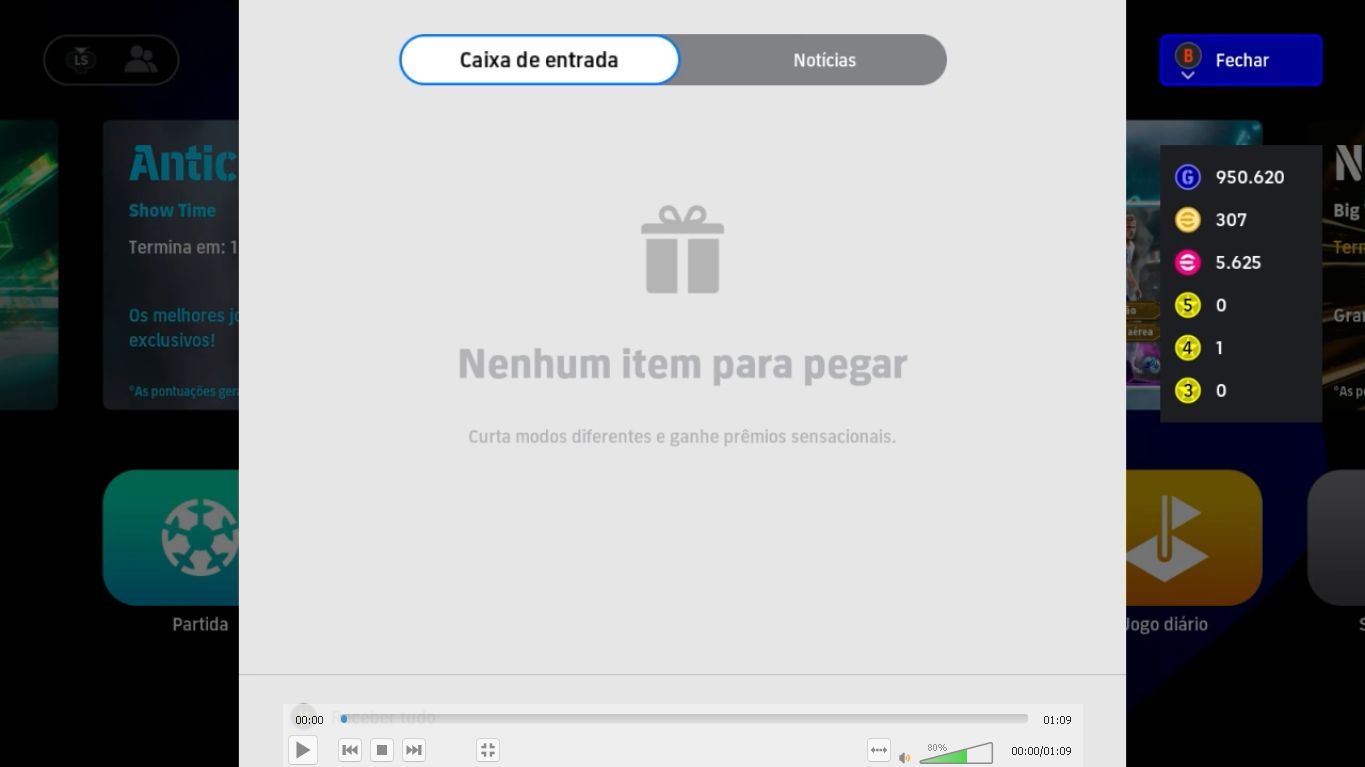Image resolution: width=1365 pixels, height=767 pixels.
Task: Exit fullscreen using the shrink icon
Action: [488, 750]
